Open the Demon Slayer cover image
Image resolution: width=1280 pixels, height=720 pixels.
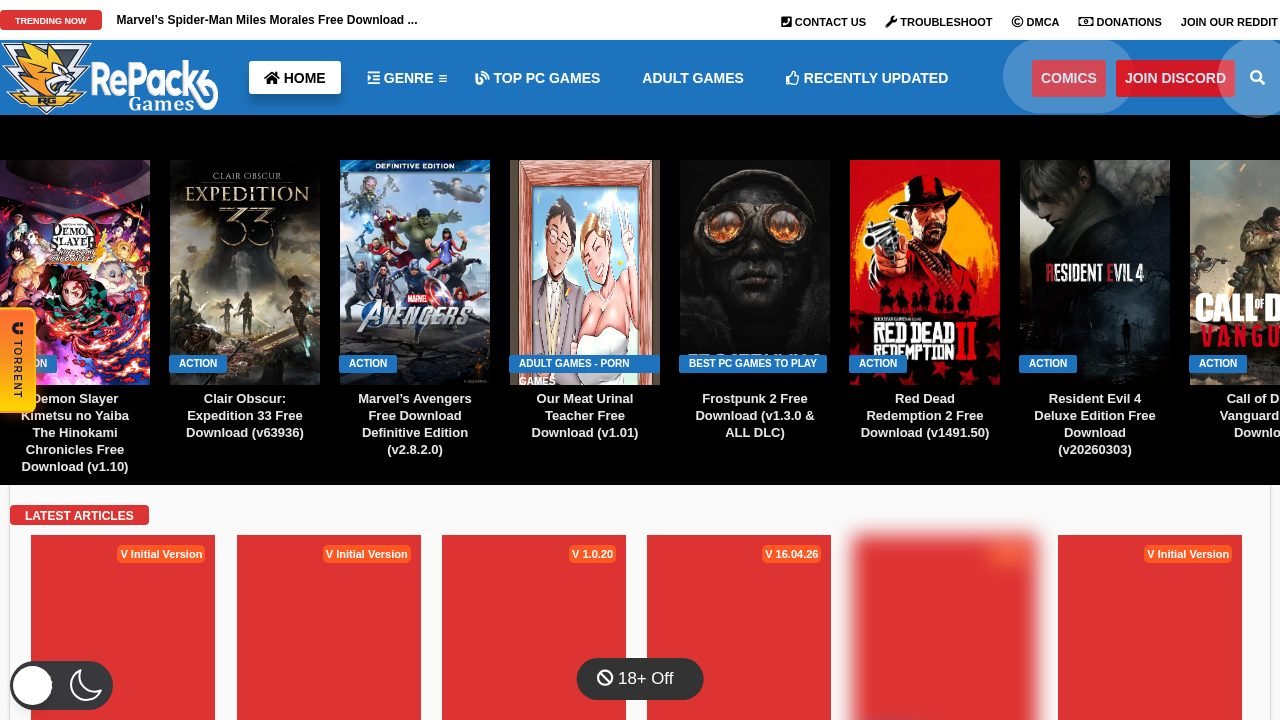75,272
